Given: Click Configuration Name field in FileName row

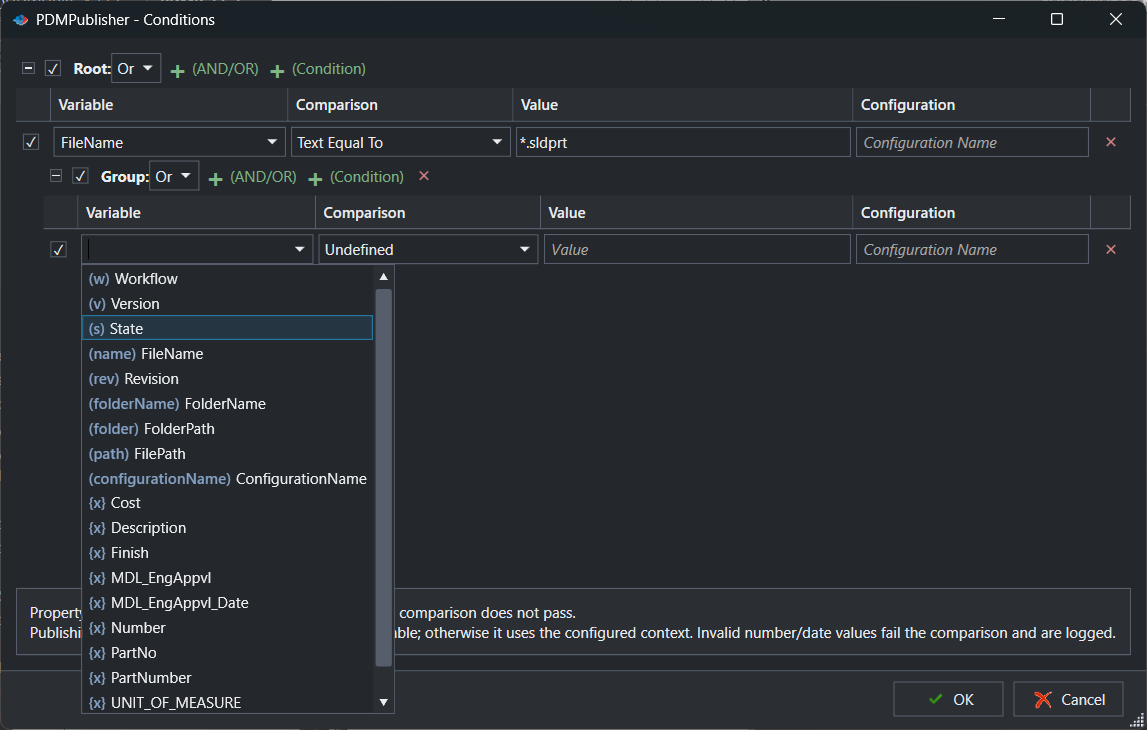Looking at the screenshot, I should pos(972,143).
